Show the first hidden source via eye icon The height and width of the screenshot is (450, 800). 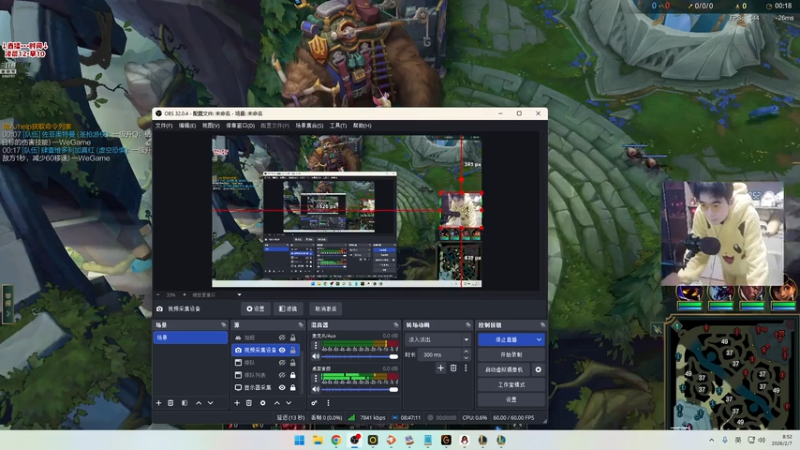coord(282,338)
